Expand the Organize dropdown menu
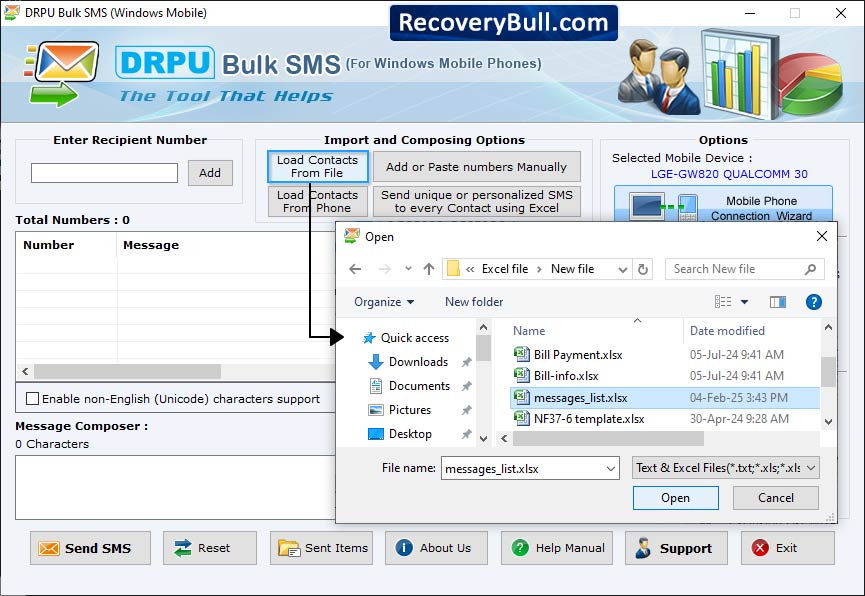Viewport: 865px width, 596px height. click(384, 302)
